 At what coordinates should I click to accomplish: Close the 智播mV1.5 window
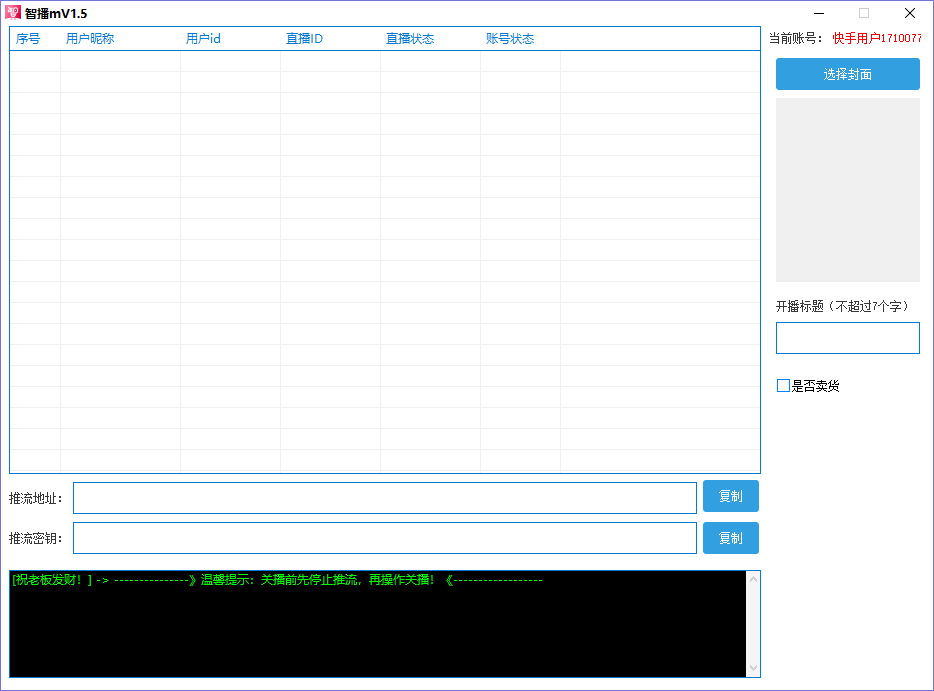[910, 13]
